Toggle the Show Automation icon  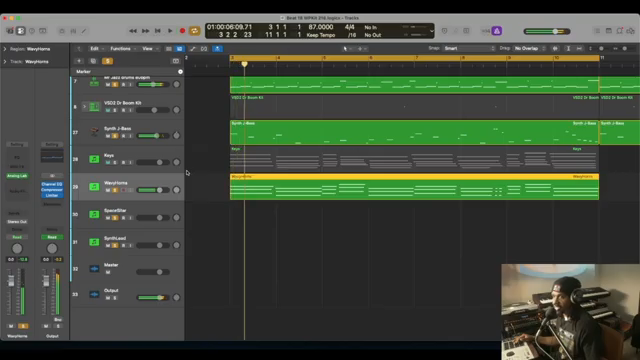point(193,49)
